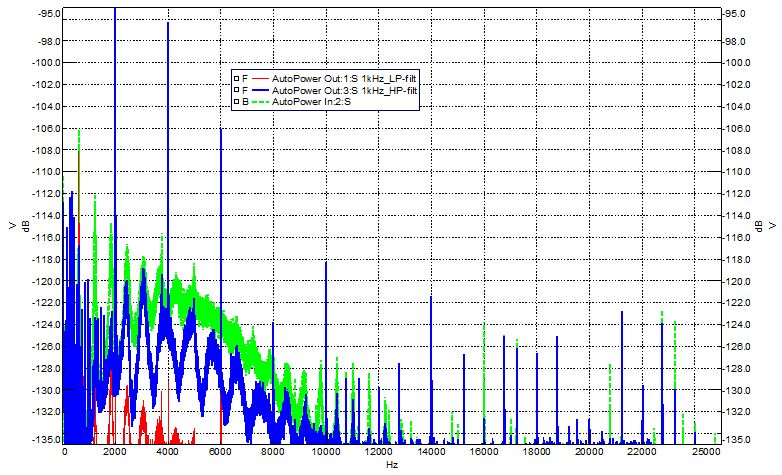Click the Hz x-axis title
Viewport: 782px width, 475px height.
coord(392,465)
